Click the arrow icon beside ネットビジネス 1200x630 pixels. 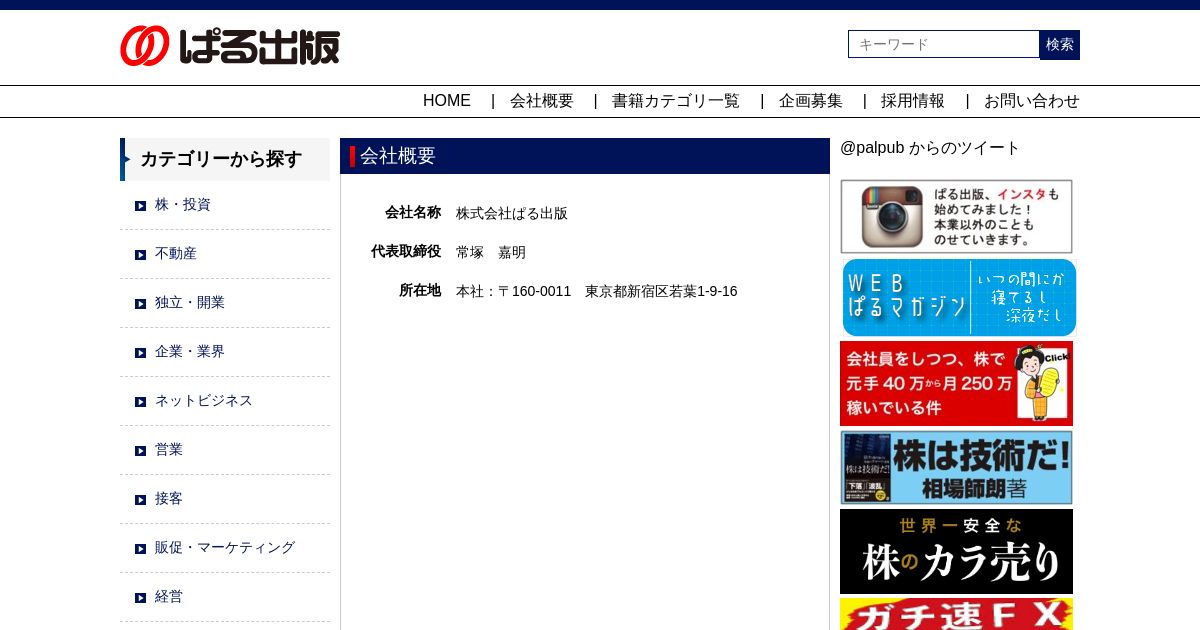pos(141,402)
